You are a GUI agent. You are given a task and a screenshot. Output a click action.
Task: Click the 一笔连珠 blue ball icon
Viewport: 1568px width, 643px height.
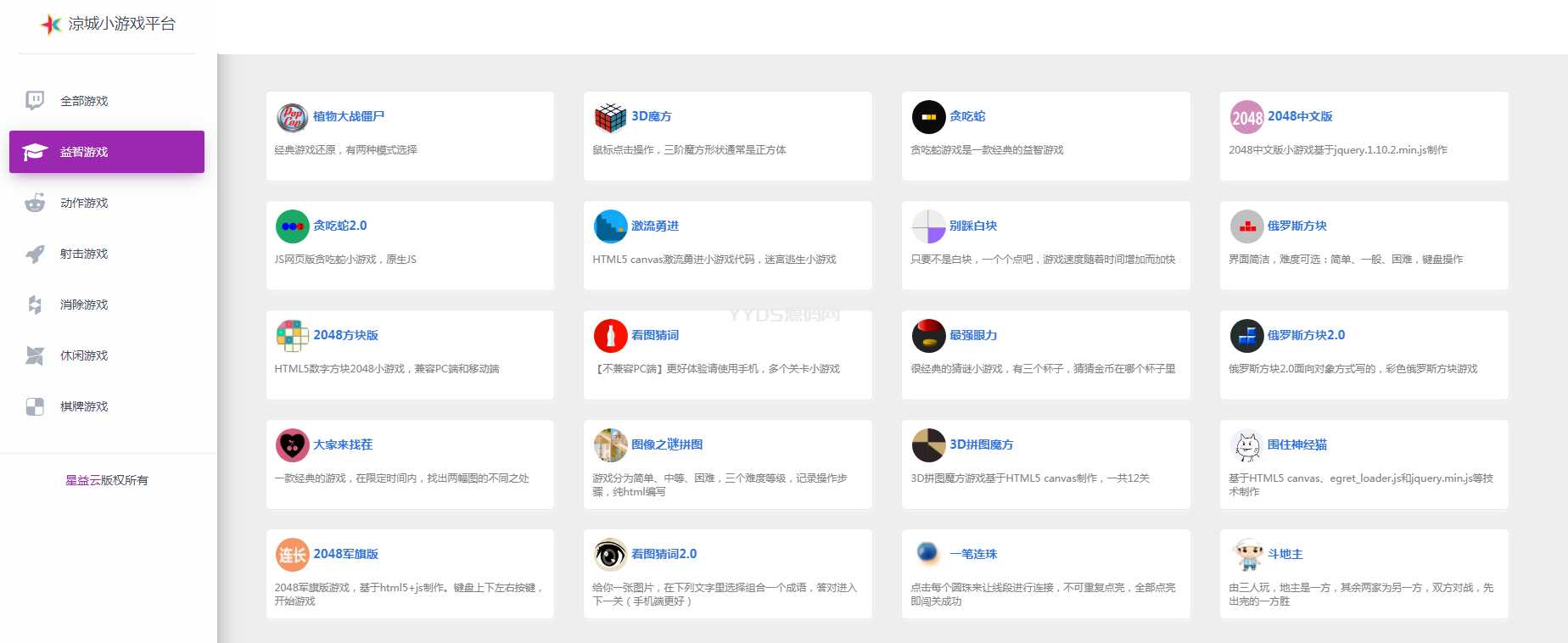pyautogui.click(x=928, y=554)
